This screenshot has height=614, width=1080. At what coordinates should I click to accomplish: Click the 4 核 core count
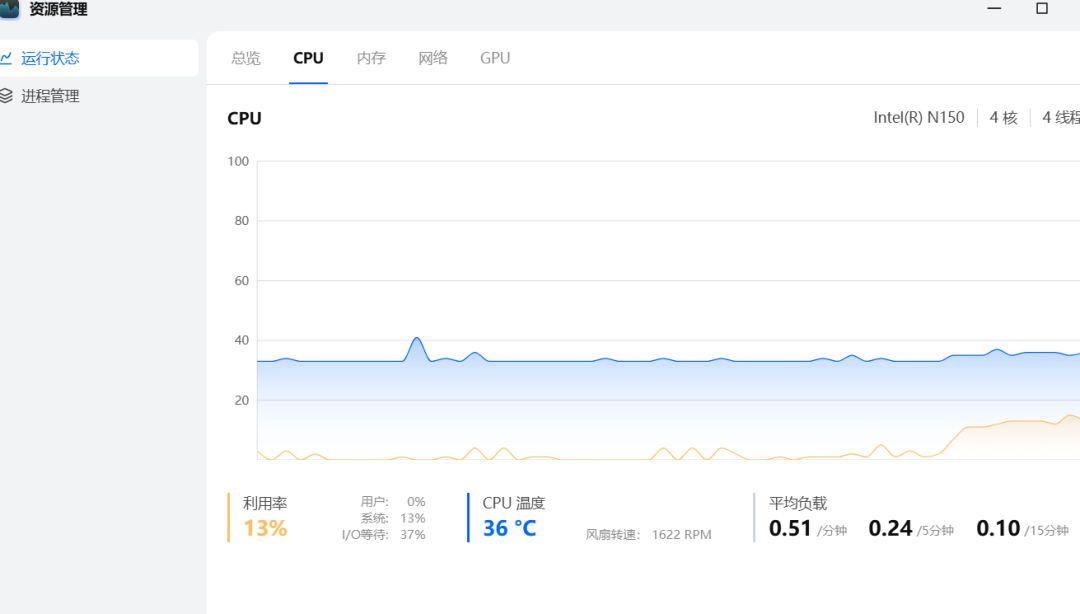click(1003, 117)
